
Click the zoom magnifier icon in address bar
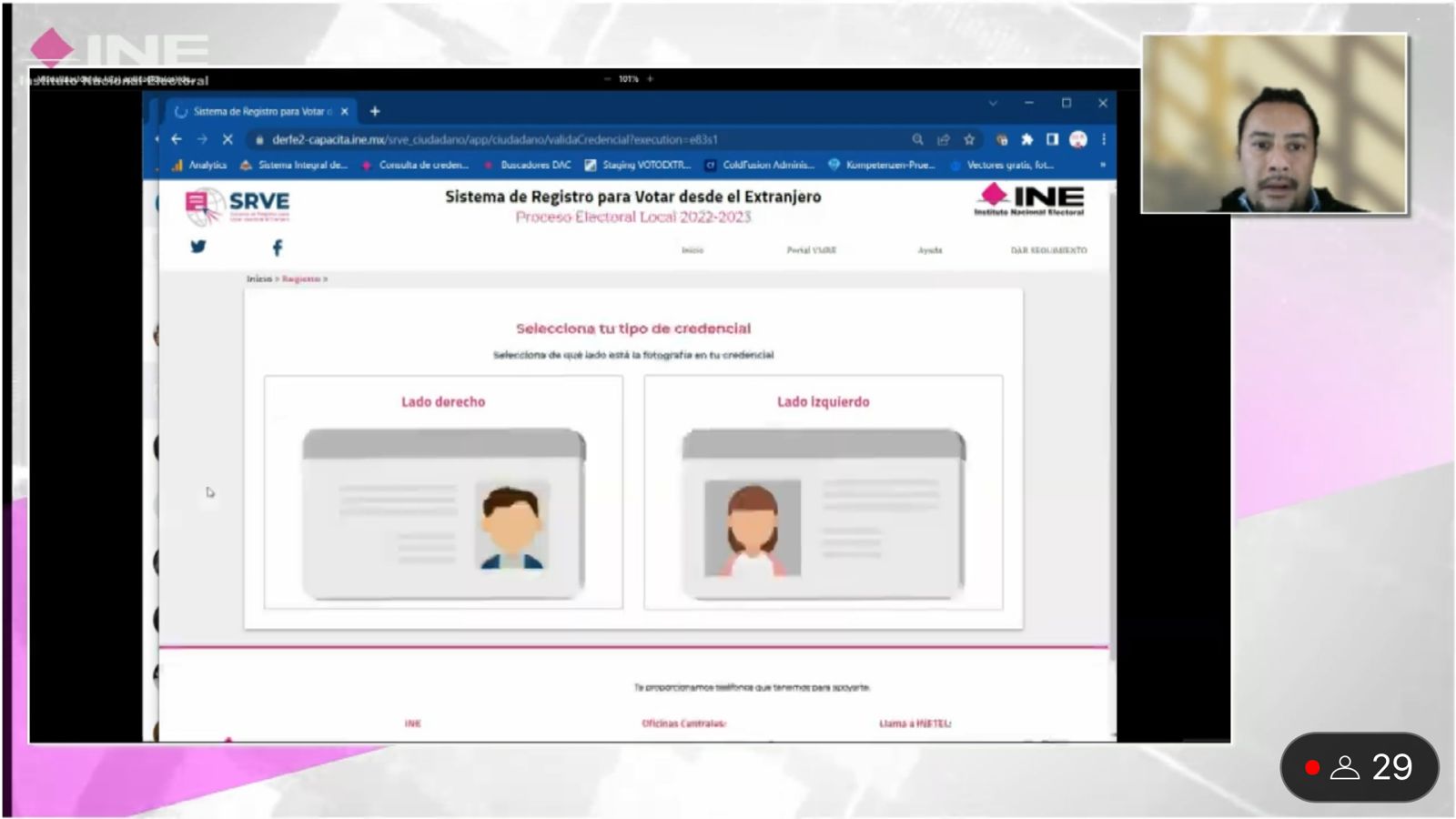(x=917, y=139)
